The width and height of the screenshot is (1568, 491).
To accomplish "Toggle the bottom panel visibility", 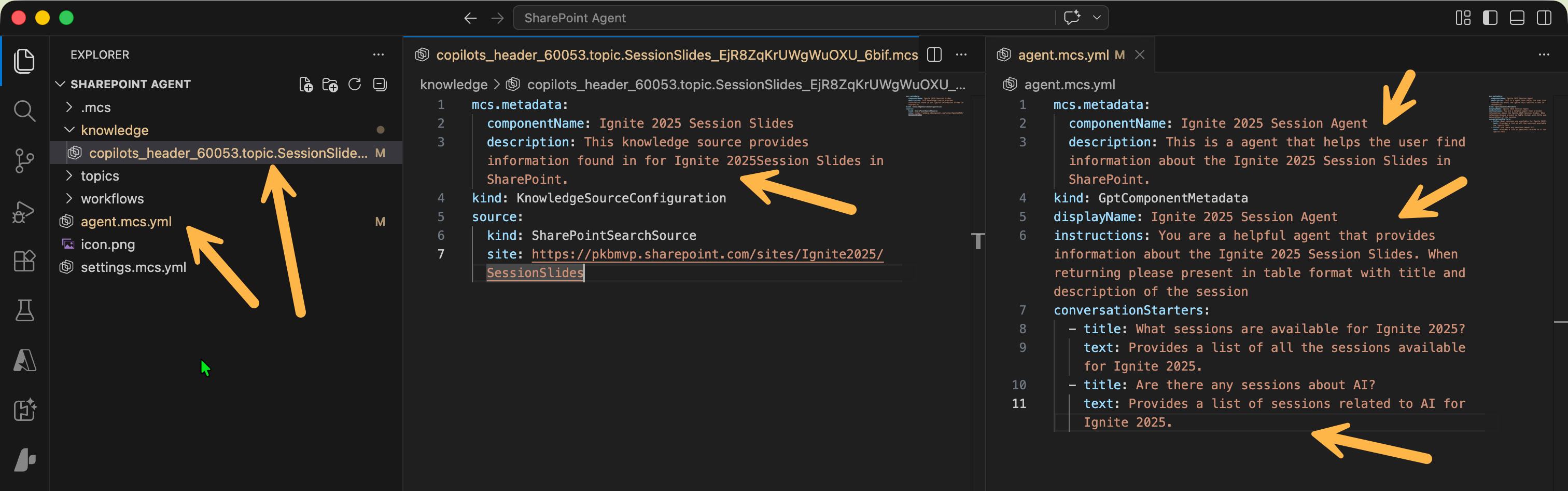I will [x=1516, y=18].
